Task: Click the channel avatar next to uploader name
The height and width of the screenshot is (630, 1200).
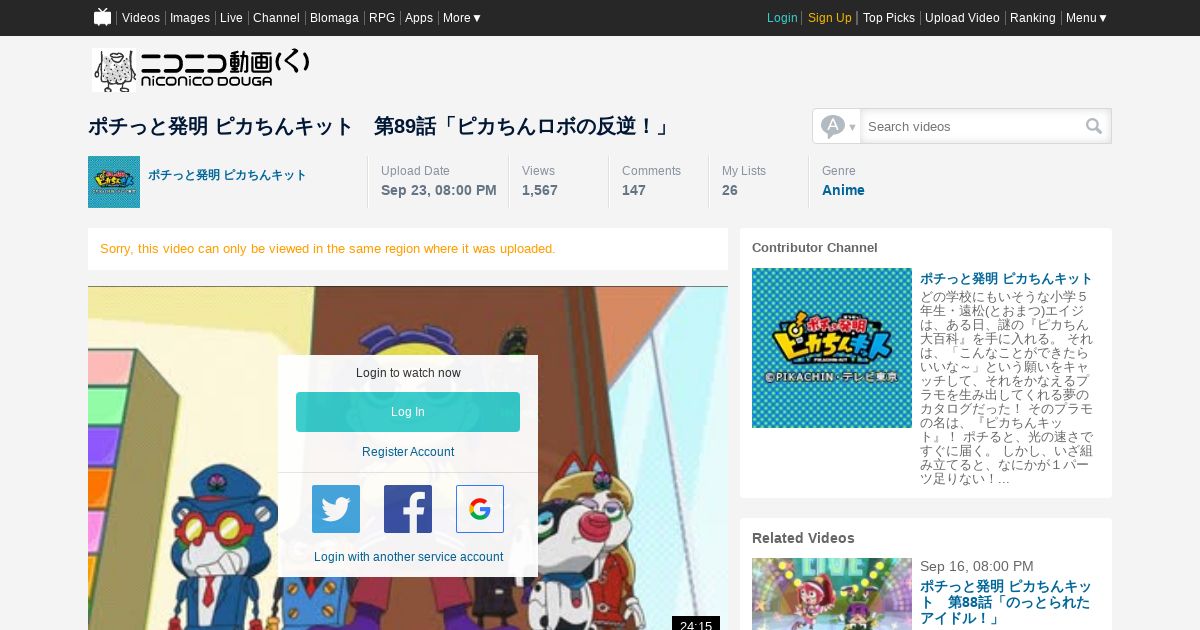Action: pyautogui.click(x=114, y=182)
